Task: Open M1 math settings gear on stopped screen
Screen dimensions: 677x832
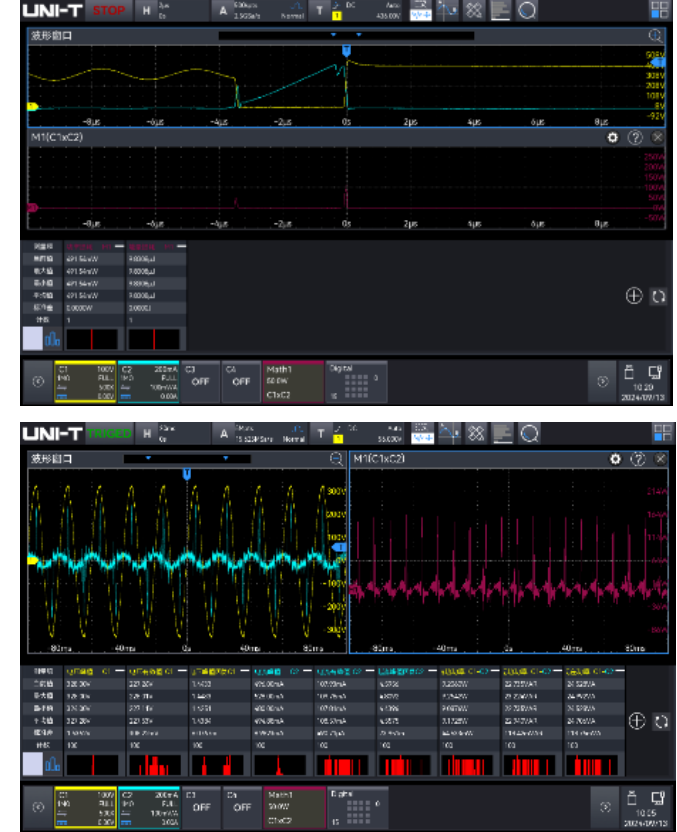Action: pyautogui.click(x=613, y=137)
